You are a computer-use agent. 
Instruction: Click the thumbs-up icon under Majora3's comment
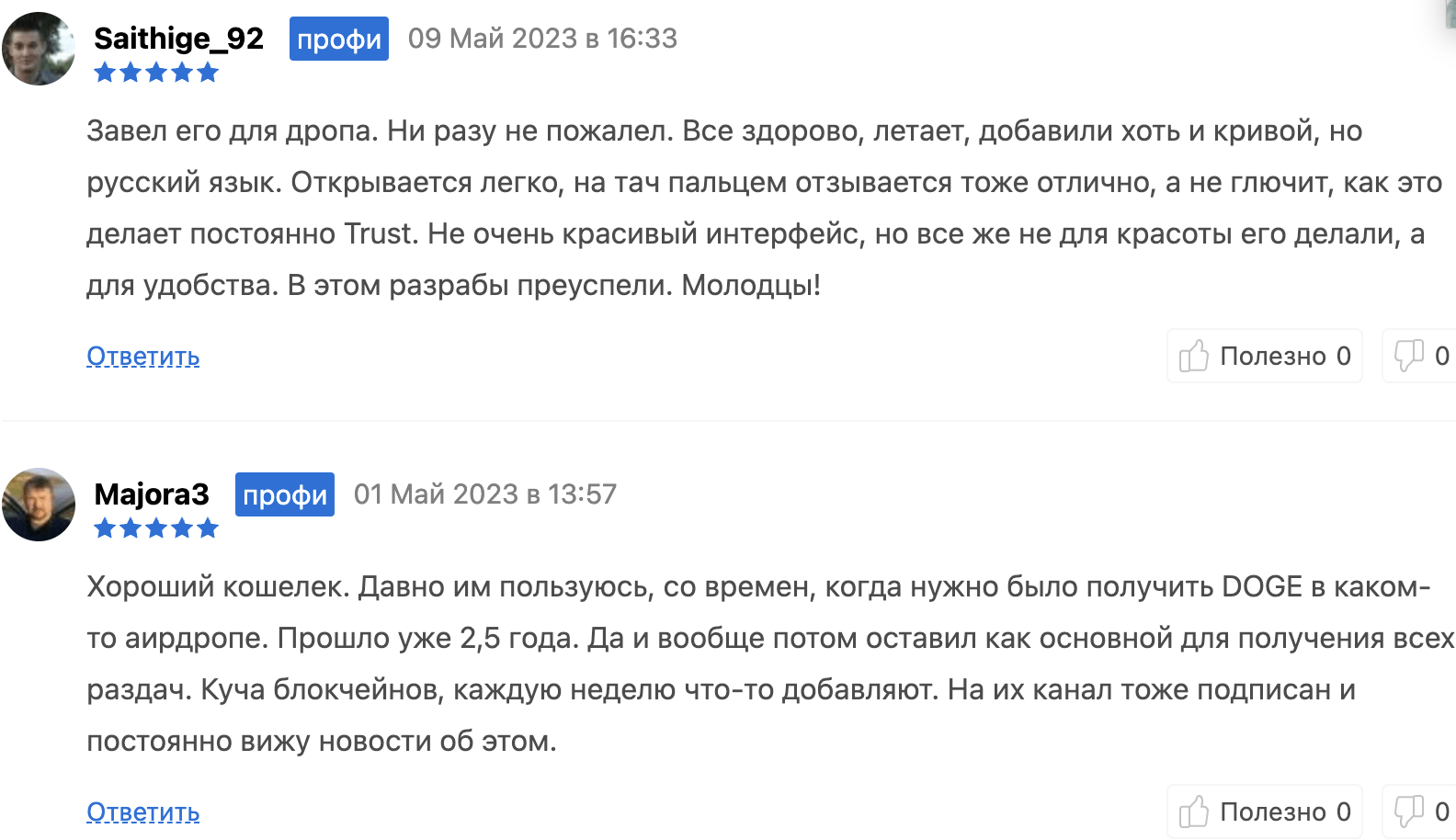[1196, 811]
